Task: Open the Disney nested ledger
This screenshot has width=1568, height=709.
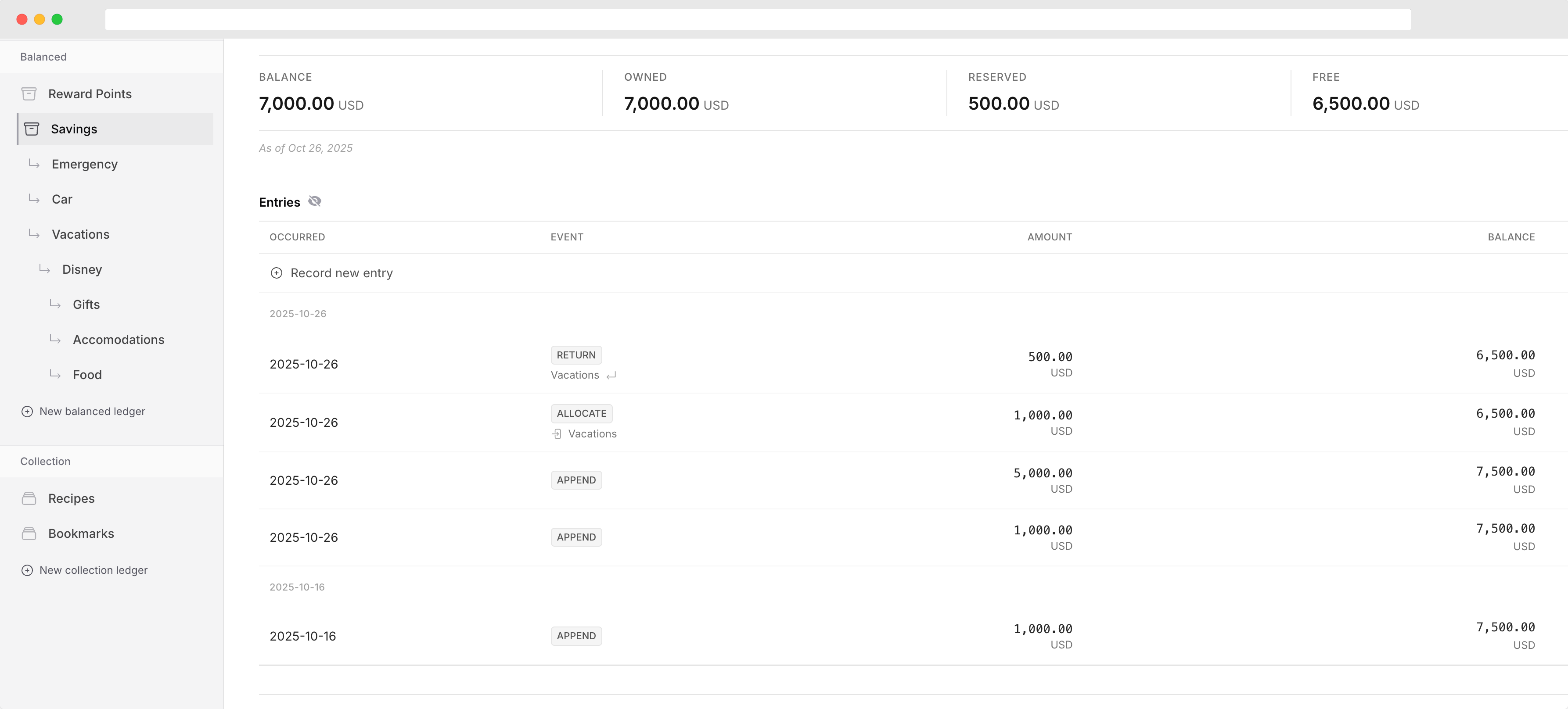Action: [x=82, y=269]
